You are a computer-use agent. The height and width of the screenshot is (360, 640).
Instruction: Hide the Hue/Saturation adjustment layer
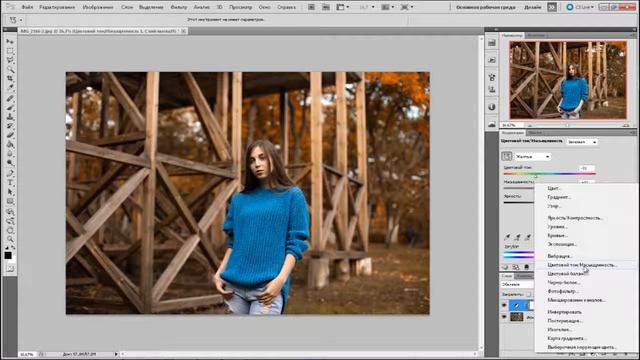504,305
